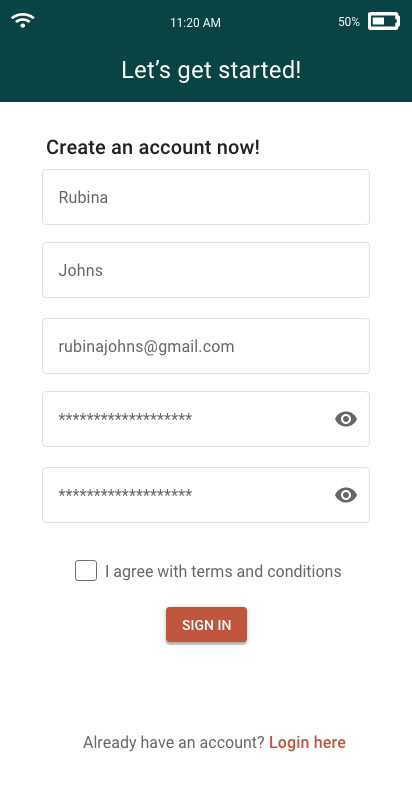Tap the 50% battery percentage
This screenshot has width=412, height=796.
[349, 22]
